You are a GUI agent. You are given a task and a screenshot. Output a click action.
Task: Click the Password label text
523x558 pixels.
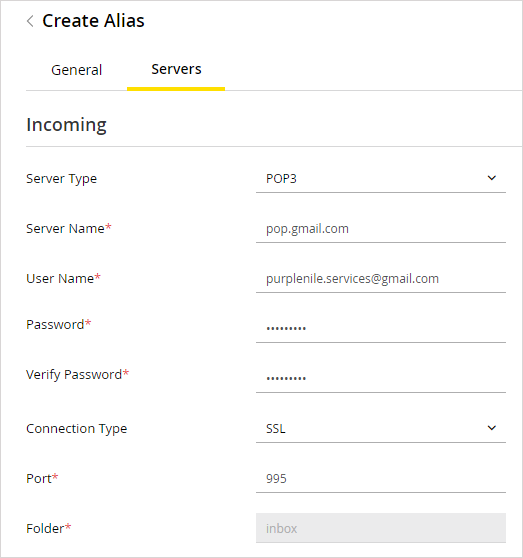pyautogui.click(x=59, y=325)
